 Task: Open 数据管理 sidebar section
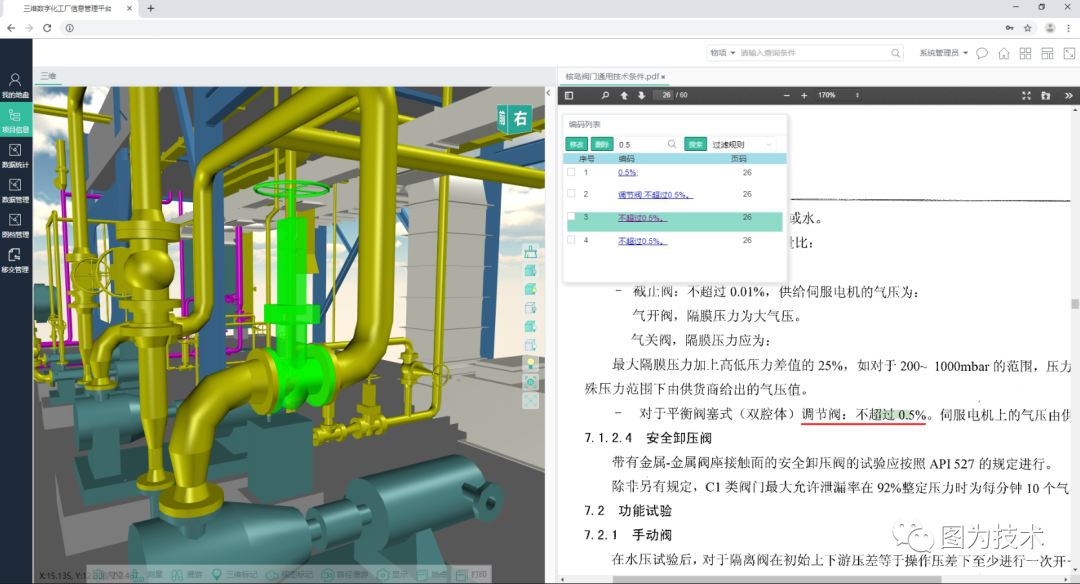15,190
